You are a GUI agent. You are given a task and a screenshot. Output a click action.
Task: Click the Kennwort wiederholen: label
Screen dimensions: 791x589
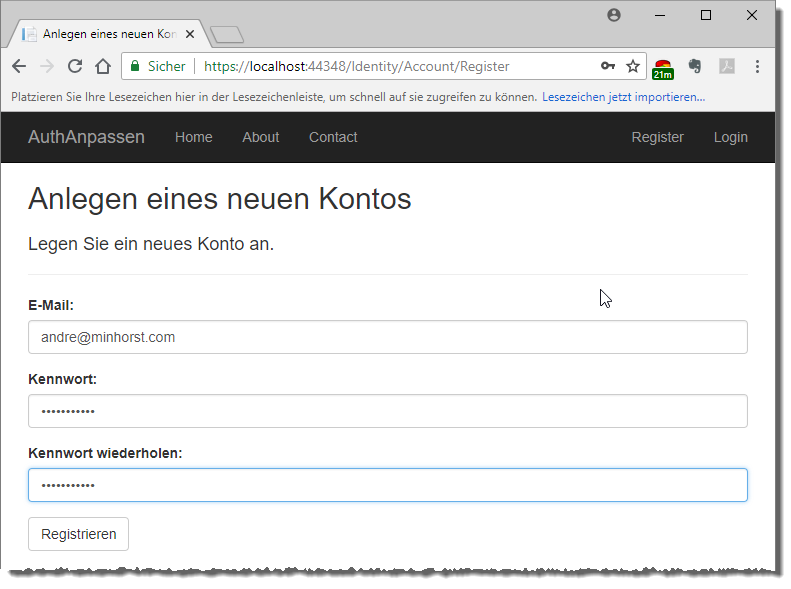(x=105, y=453)
